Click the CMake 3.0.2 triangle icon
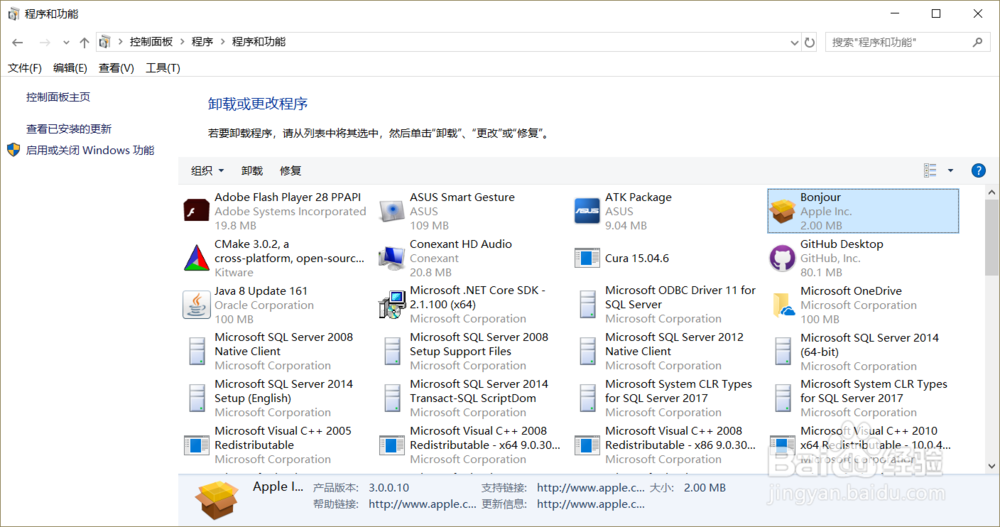This screenshot has width=1000, height=527. (x=196, y=258)
